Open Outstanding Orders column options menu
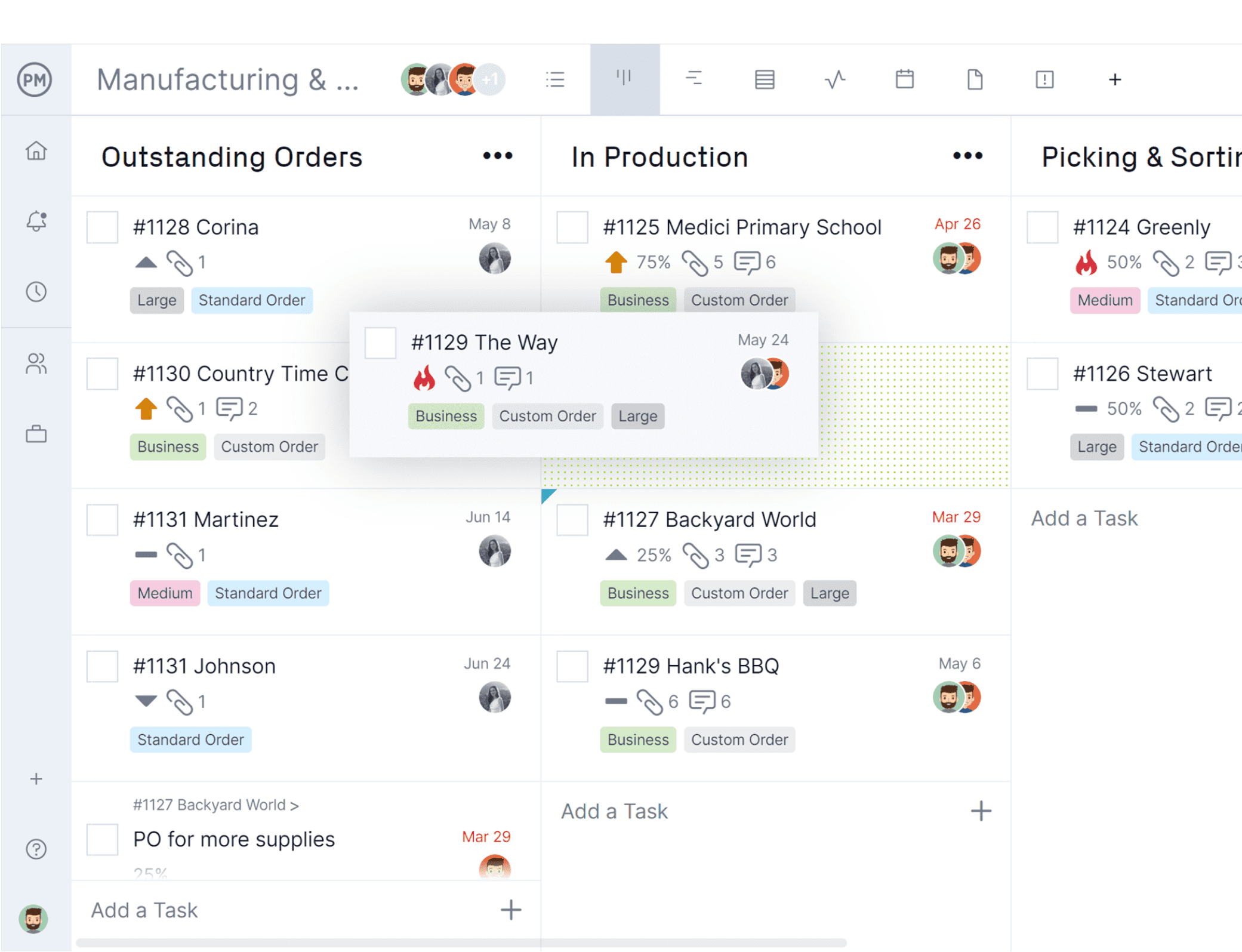The width and height of the screenshot is (1242, 952). pos(497,156)
